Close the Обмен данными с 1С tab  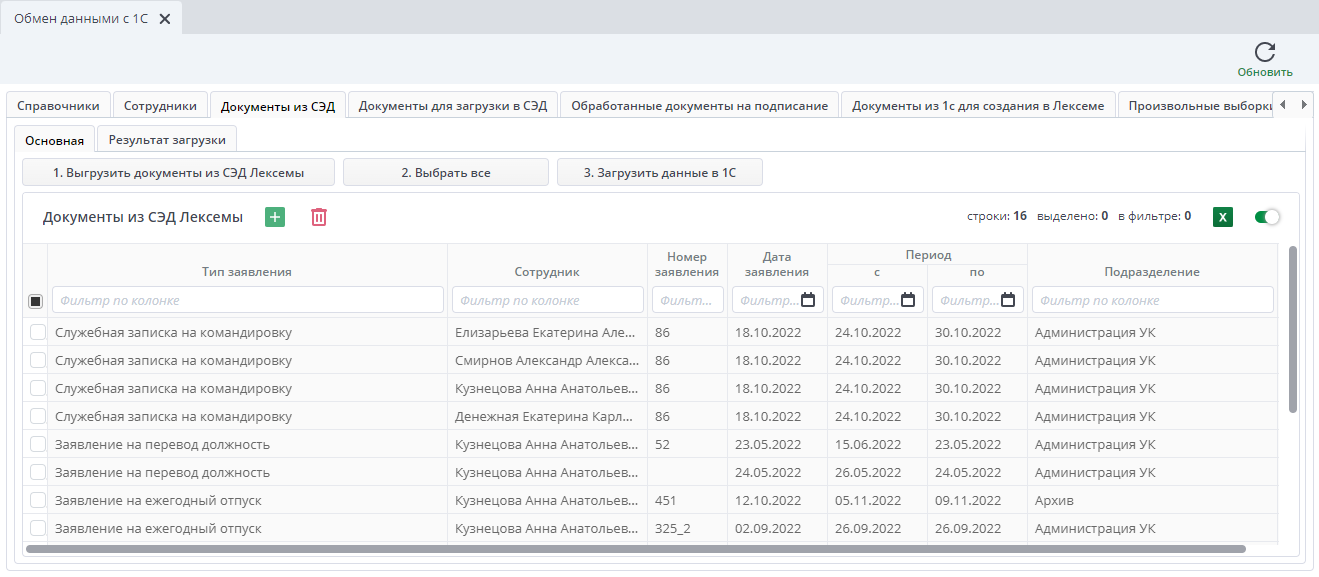coord(165,19)
